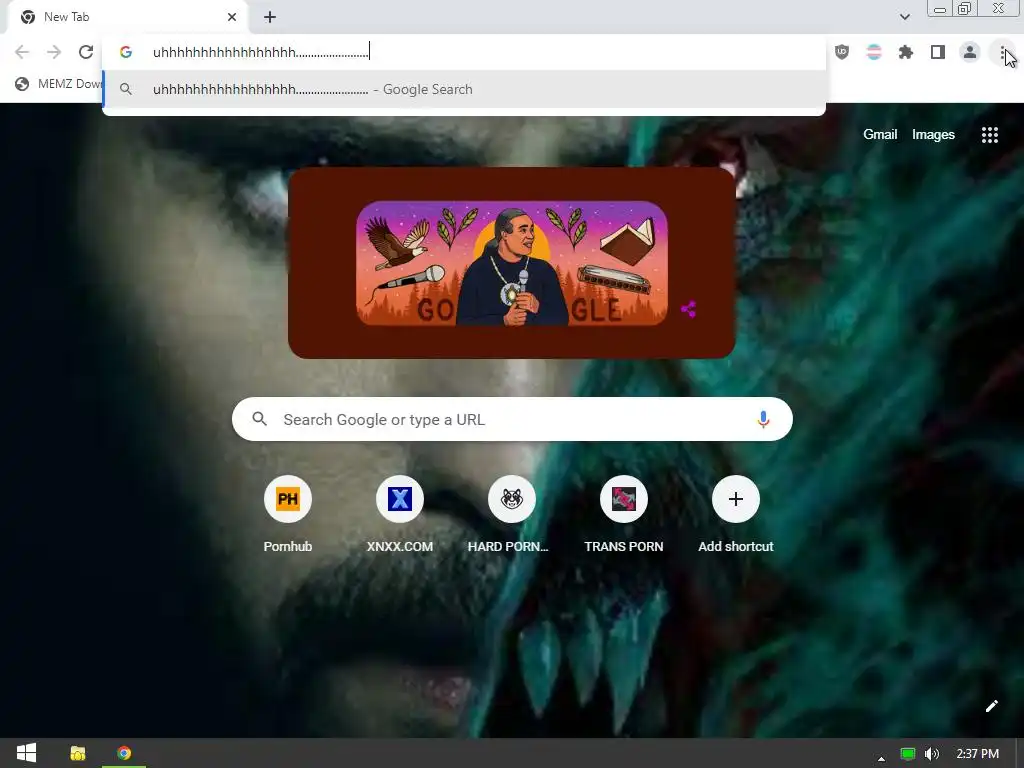Open the green network tray icon
Viewport: 1024px width, 768px height.
coord(908,754)
